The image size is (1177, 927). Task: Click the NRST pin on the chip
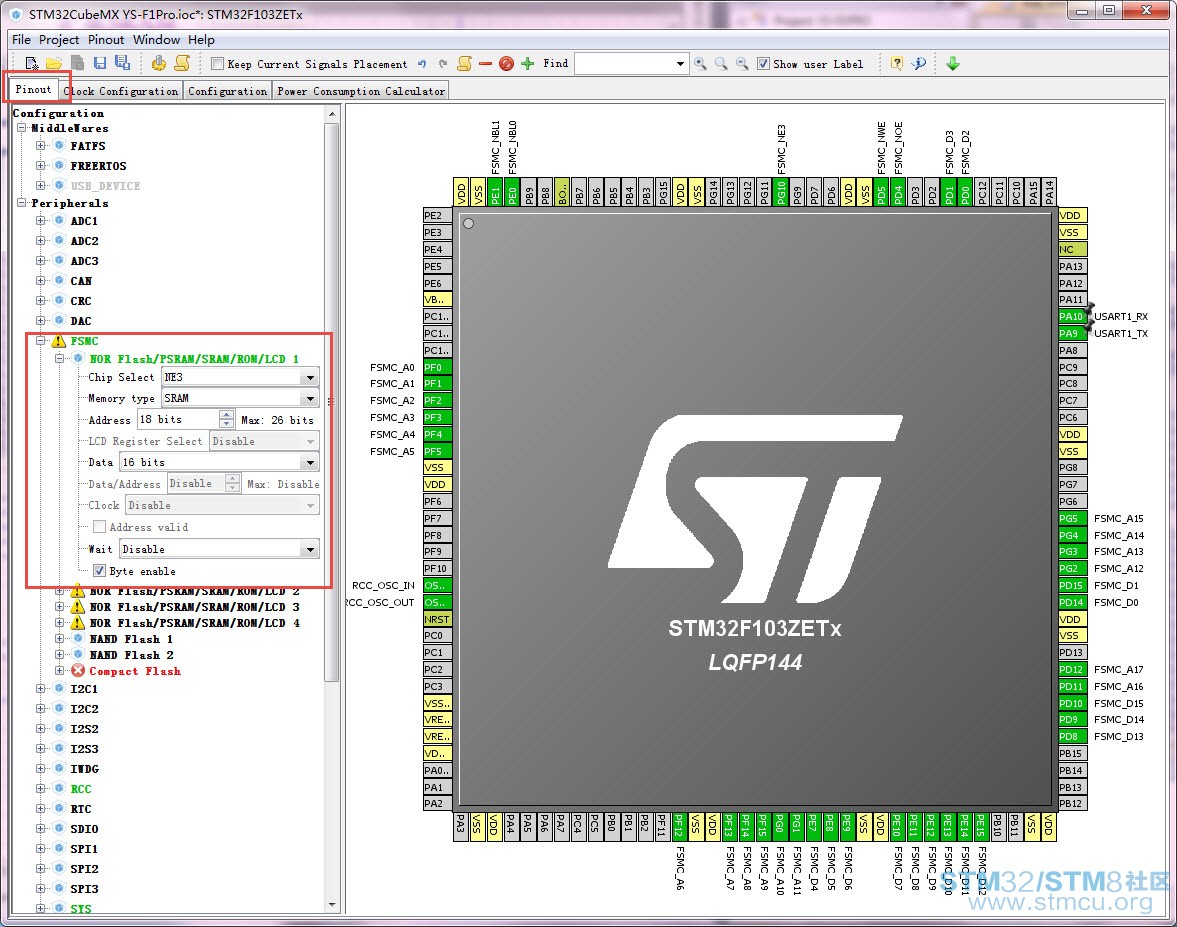click(x=437, y=620)
